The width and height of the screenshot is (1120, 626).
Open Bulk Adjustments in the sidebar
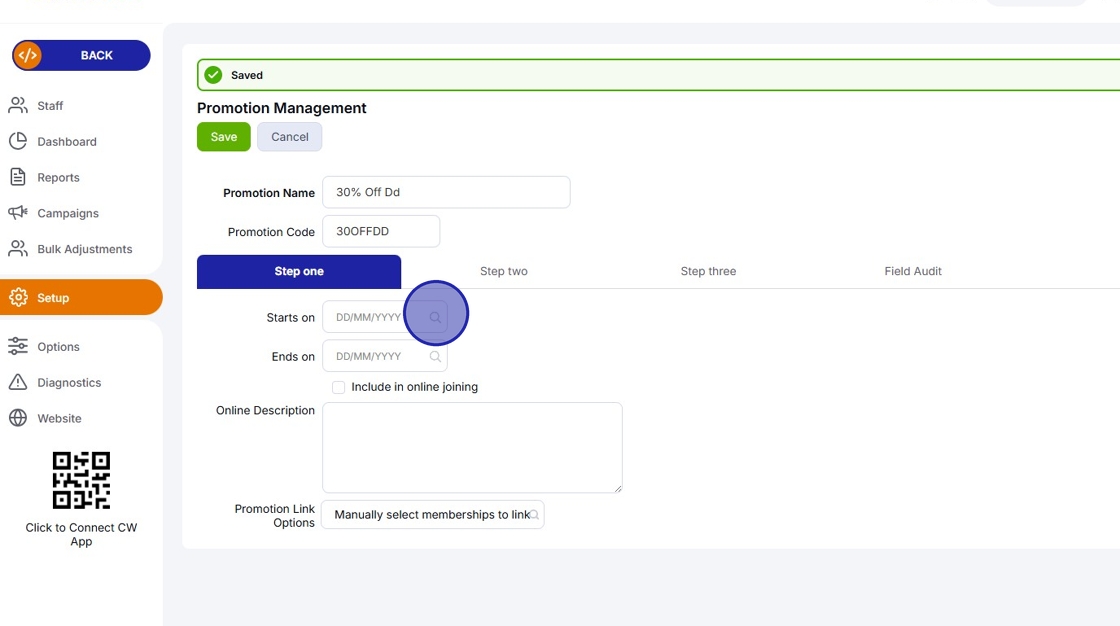[85, 249]
